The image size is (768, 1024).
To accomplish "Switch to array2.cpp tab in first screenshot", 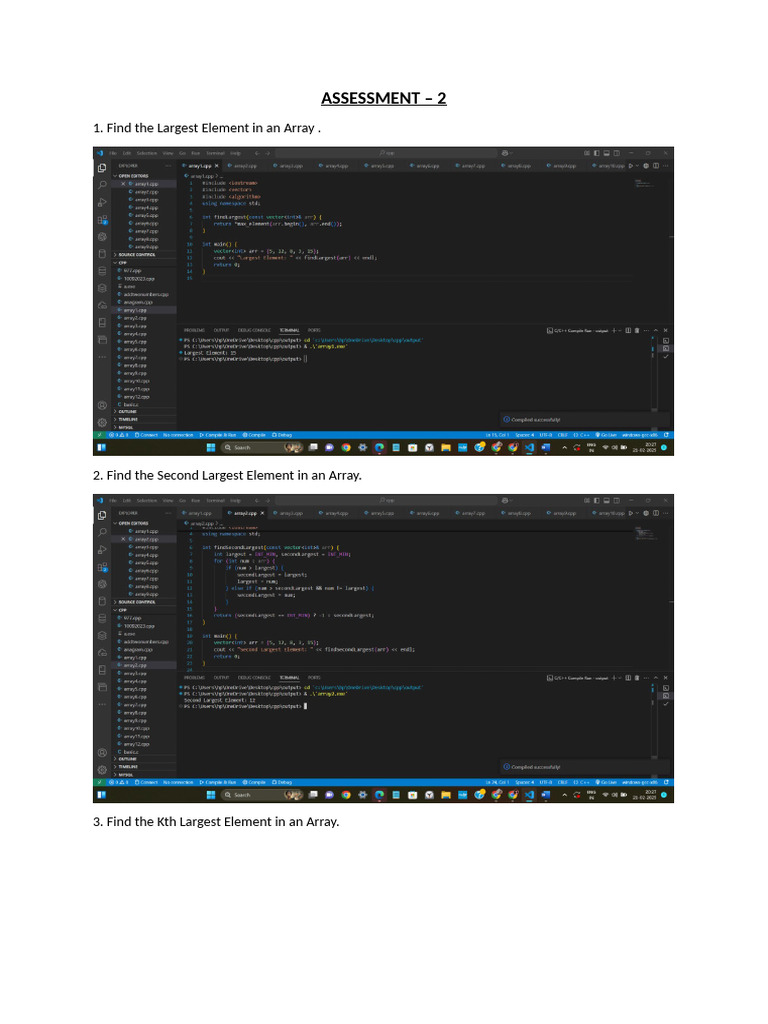I will click(244, 166).
